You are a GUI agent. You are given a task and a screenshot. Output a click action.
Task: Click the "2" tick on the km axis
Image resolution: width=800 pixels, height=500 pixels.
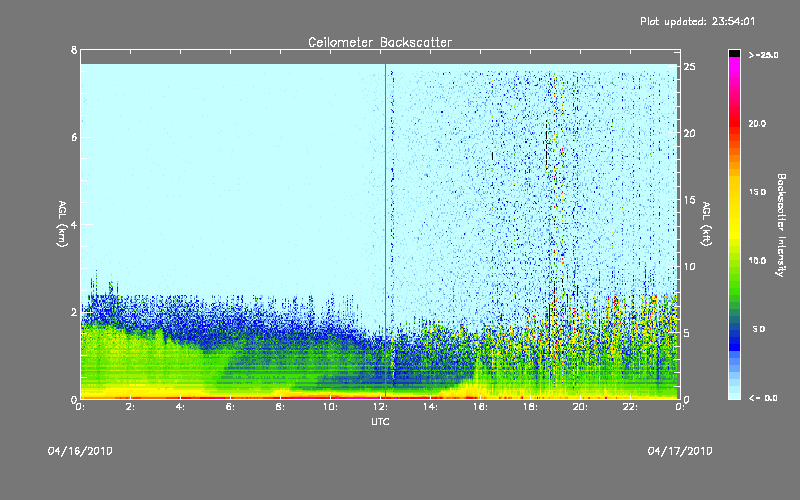tap(74, 312)
